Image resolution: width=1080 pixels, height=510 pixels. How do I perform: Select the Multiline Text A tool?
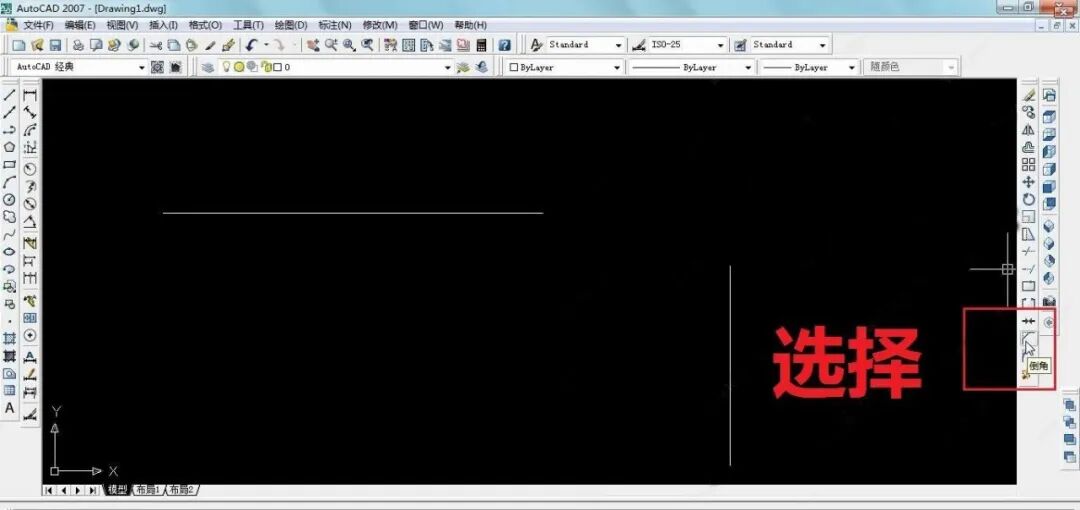tap(10, 407)
